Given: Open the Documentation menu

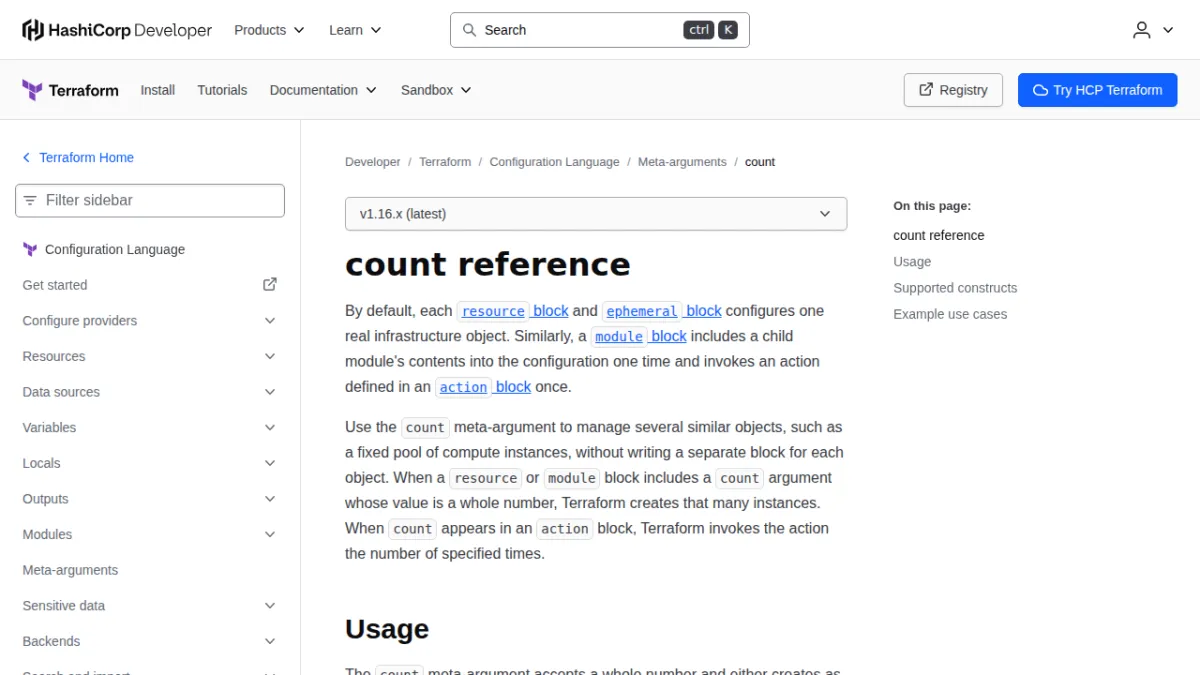Looking at the screenshot, I should pyautogui.click(x=323, y=90).
